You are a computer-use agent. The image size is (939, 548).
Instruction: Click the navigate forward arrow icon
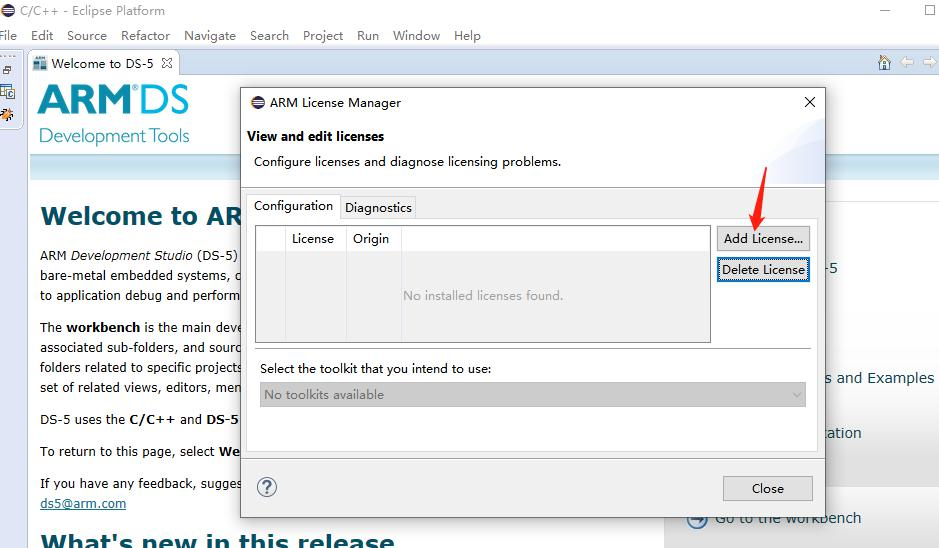pos(929,63)
